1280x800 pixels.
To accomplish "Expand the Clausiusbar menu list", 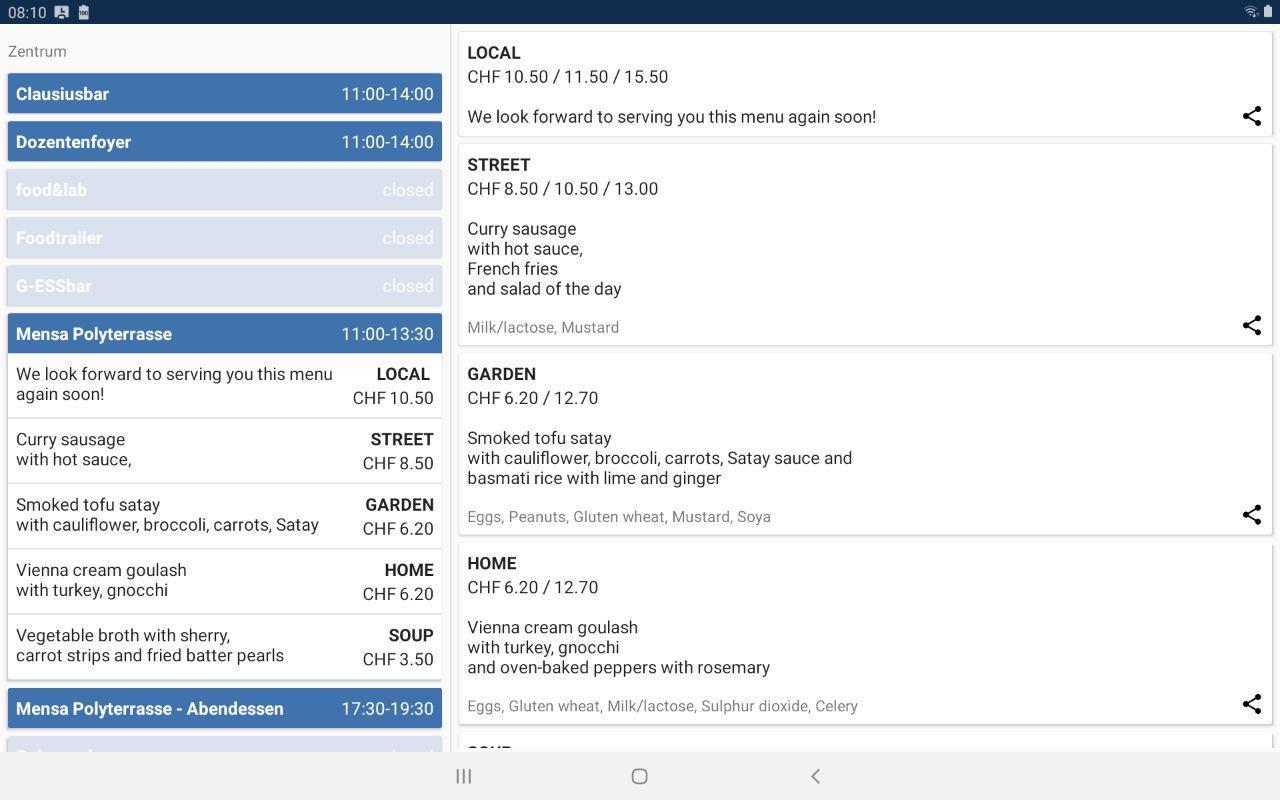I will coord(224,94).
